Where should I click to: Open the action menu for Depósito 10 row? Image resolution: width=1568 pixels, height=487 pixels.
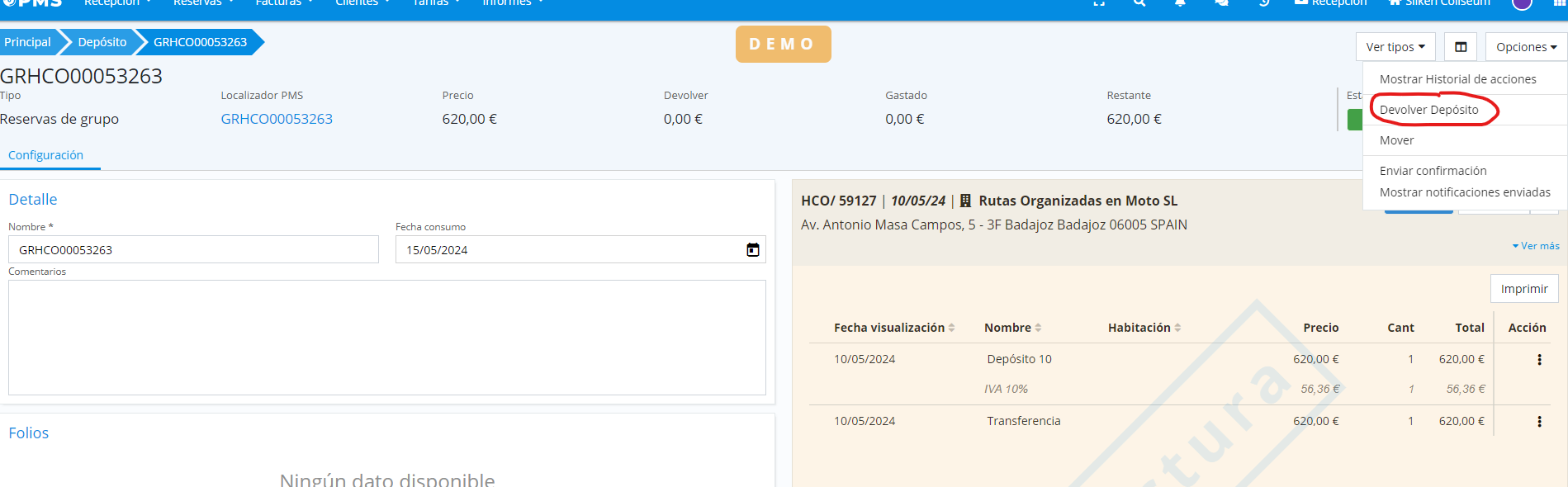1538,360
